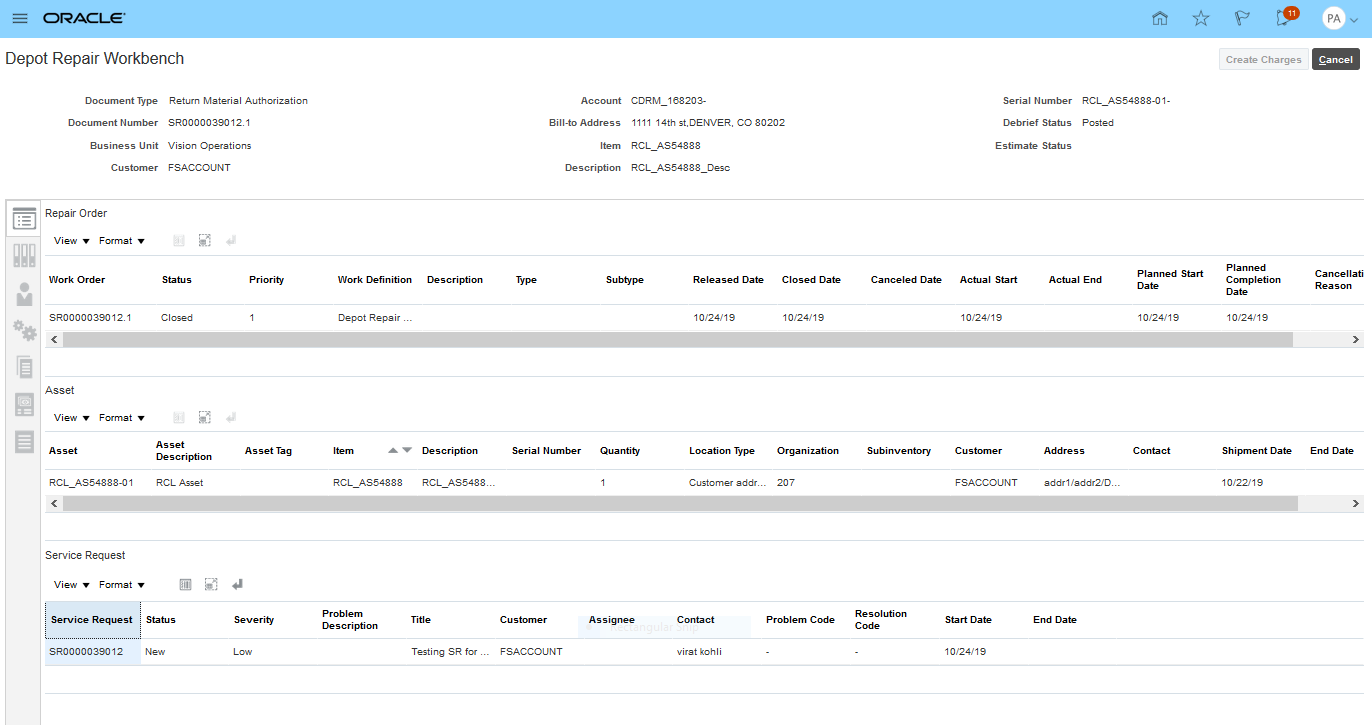Open the card-with-eye sidebar tab
Screen dimensions: 1372x725
(25, 404)
